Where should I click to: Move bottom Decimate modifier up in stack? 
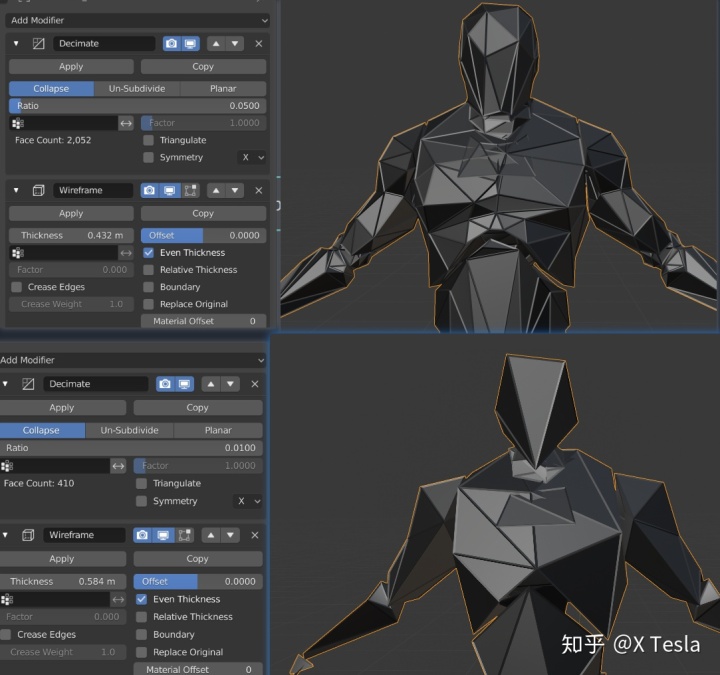(x=210, y=384)
